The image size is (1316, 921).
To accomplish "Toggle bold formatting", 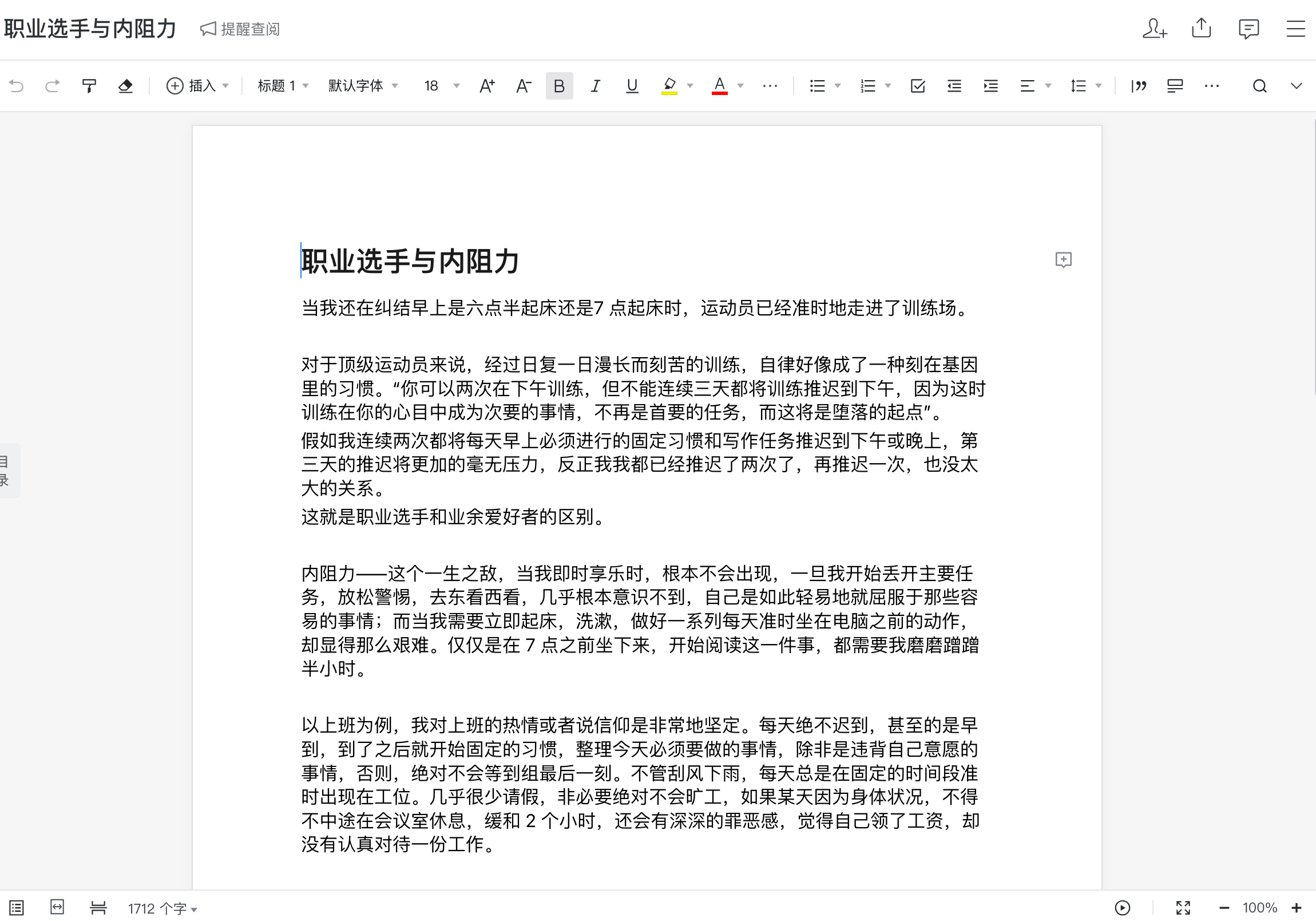I will 560,86.
